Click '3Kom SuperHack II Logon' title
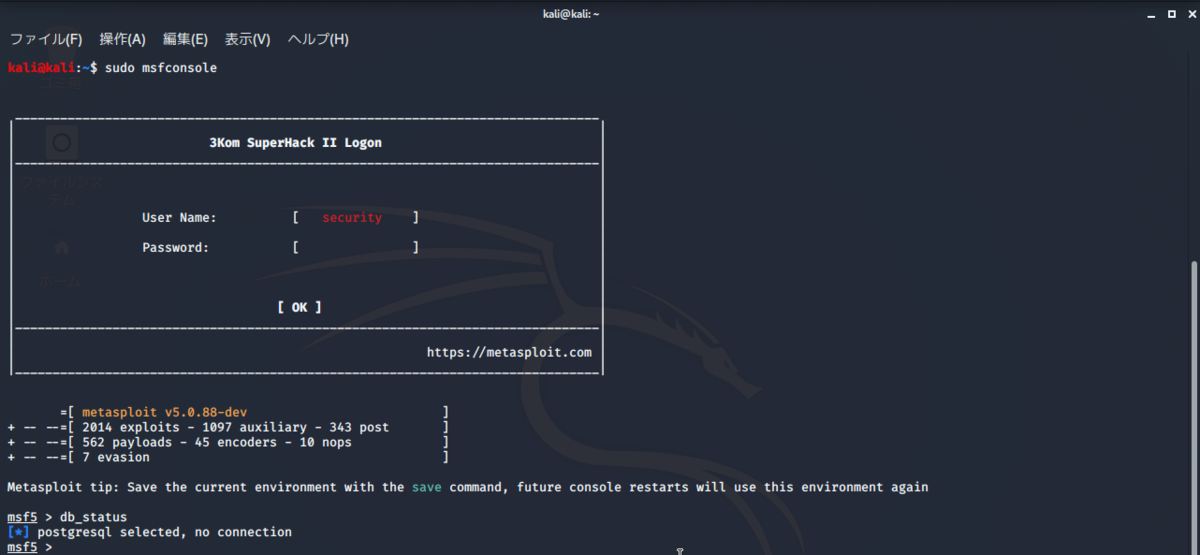The width and height of the screenshot is (1200, 555). point(295,143)
